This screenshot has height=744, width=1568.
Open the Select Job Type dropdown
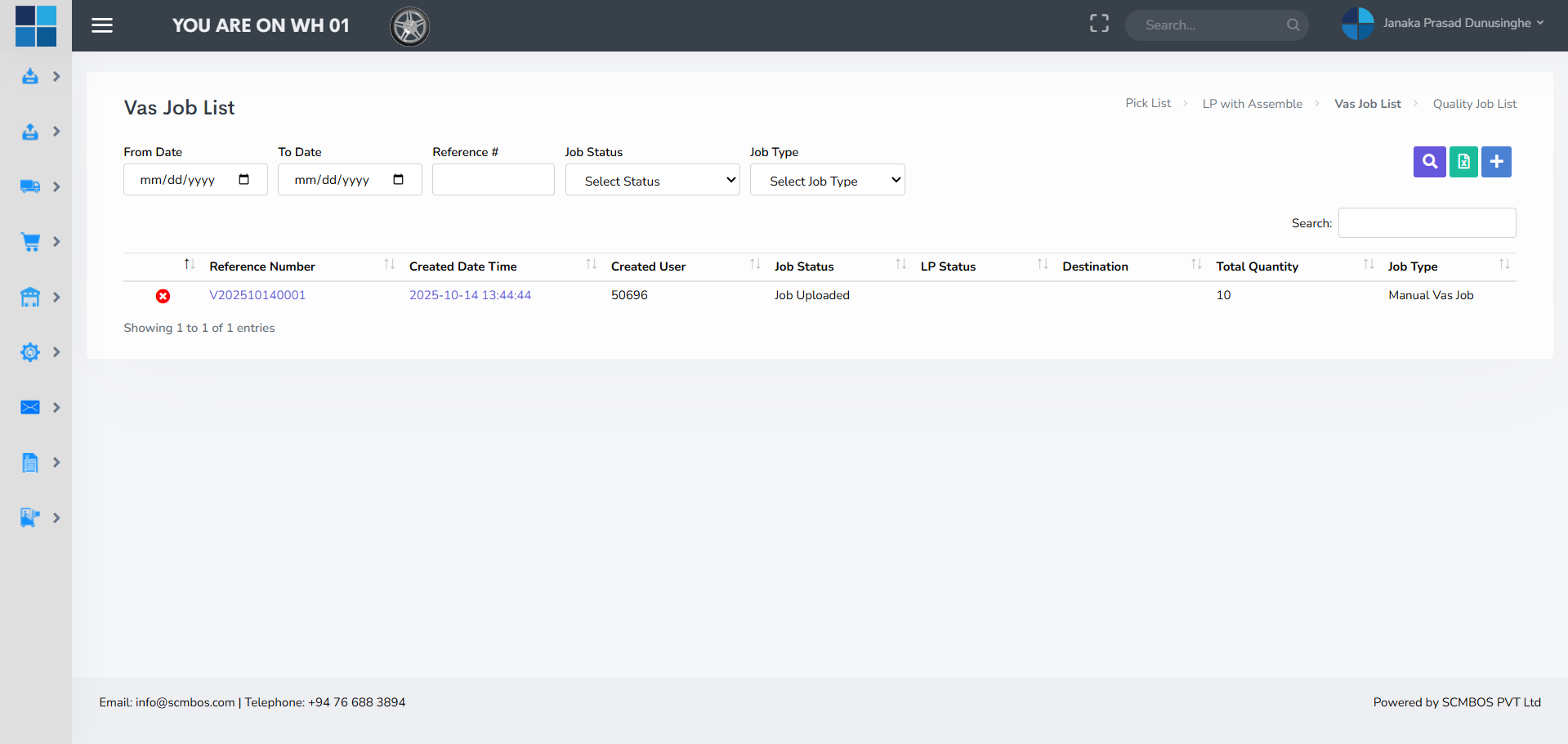[827, 180]
